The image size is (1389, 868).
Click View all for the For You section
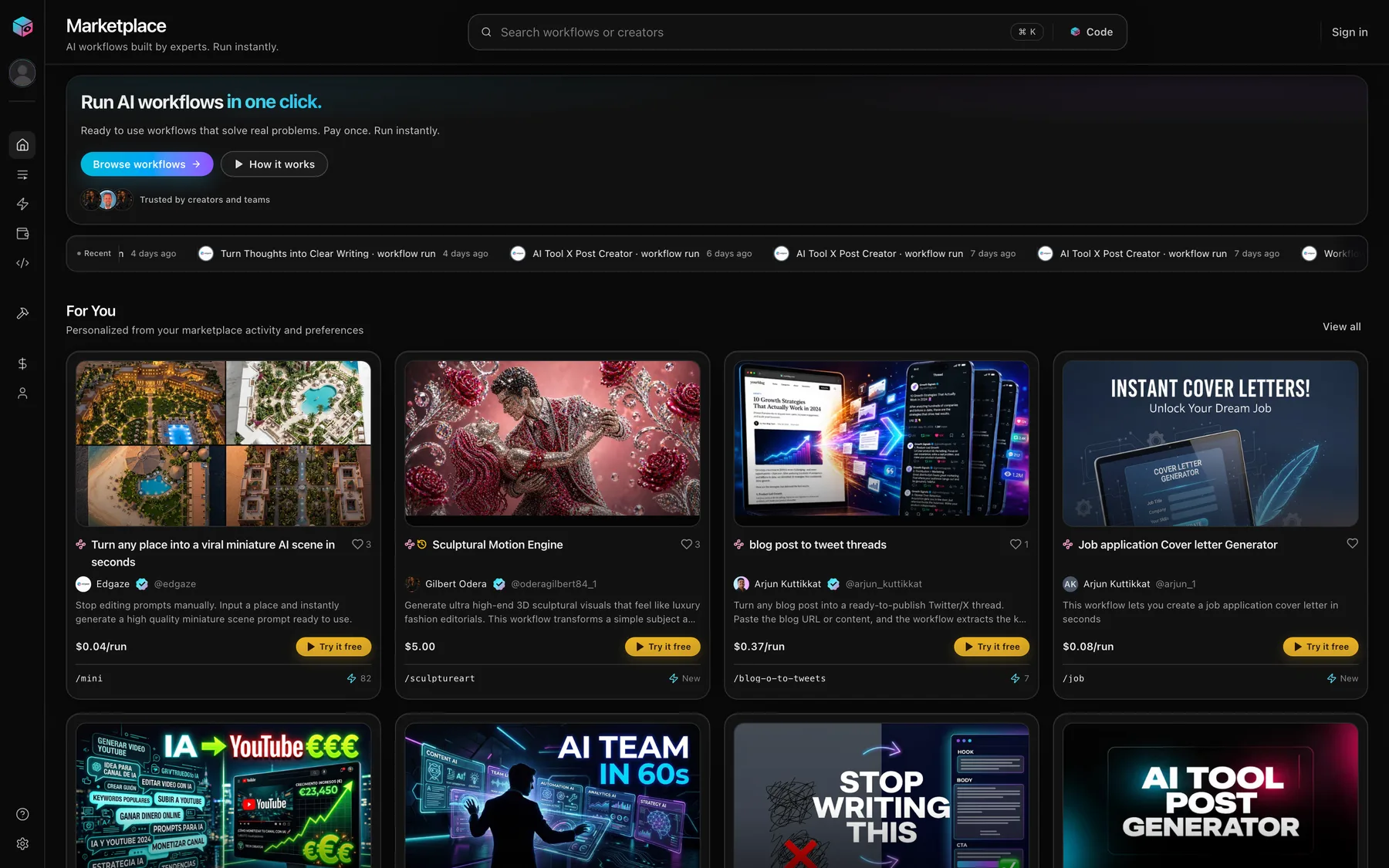click(1342, 326)
